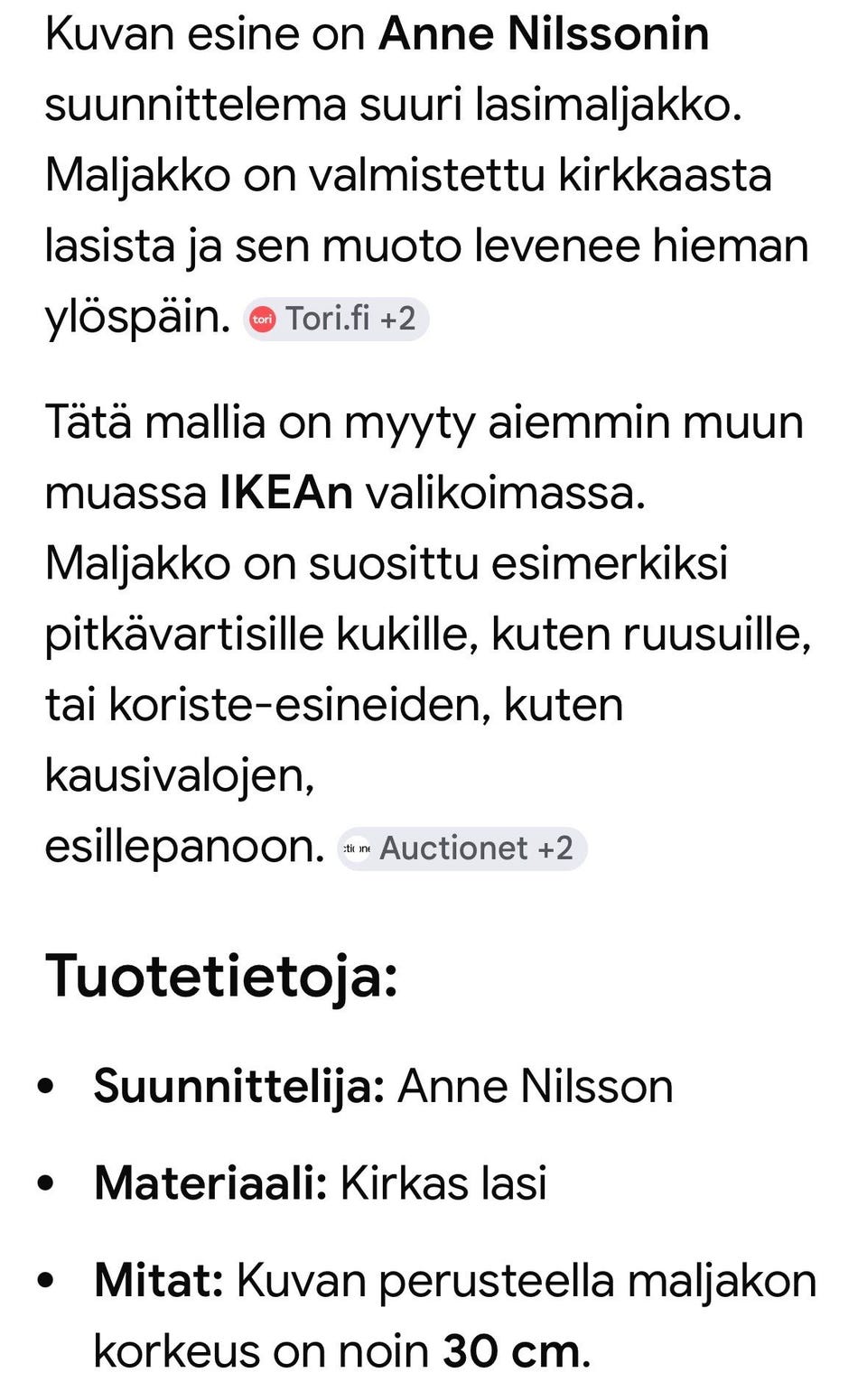Select the bolded text Anne Nilssonin
867x1400 pixels.
542,34
